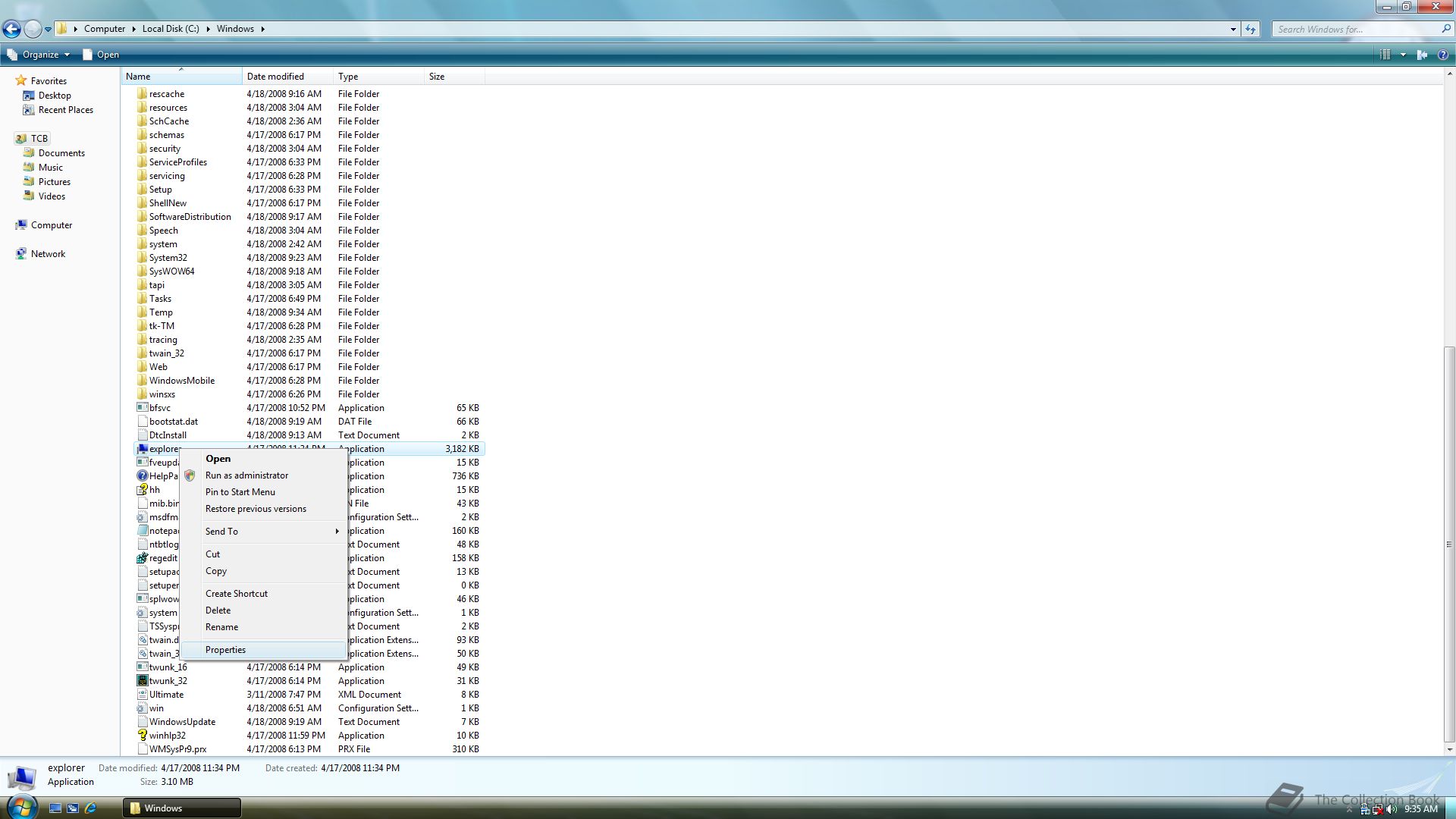Click scrollbar up arrow in file list
This screenshot has width=1456, height=819.
(x=1449, y=75)
